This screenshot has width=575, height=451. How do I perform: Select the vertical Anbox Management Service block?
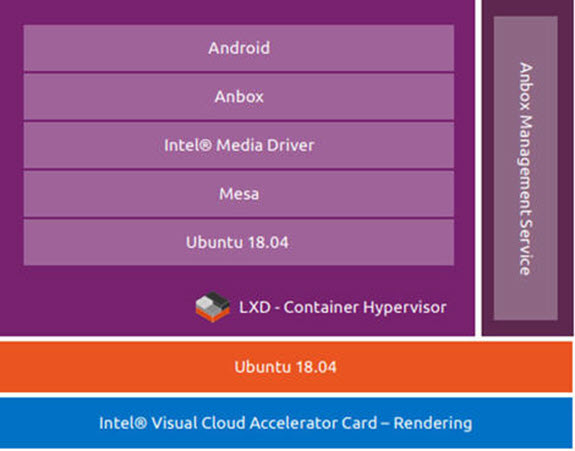(x=525, y=168)
